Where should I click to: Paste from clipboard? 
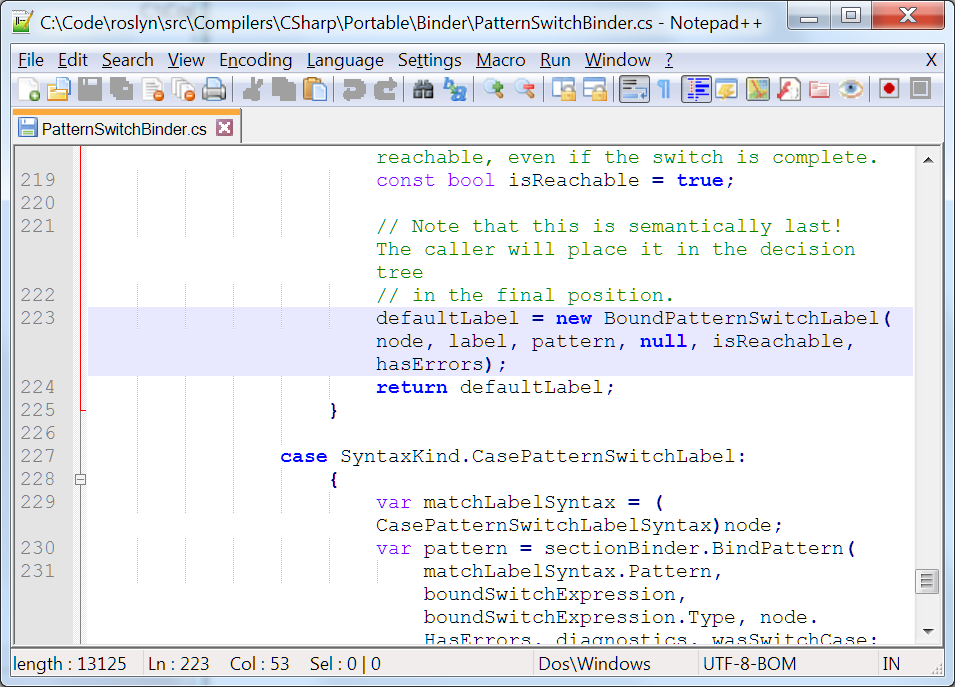(316, 89)
